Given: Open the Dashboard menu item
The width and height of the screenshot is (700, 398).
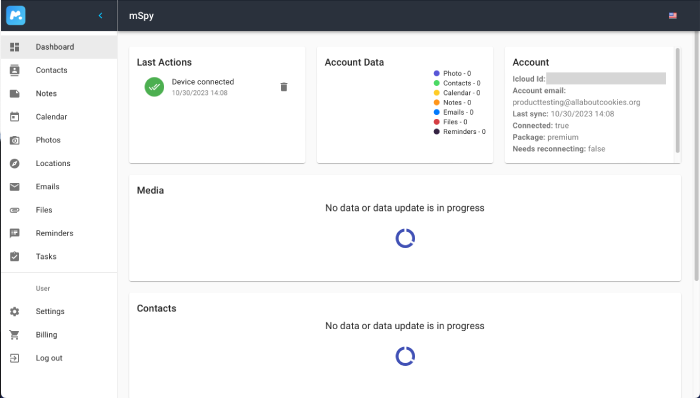Looking at the screenshot, I should (59, 47).
